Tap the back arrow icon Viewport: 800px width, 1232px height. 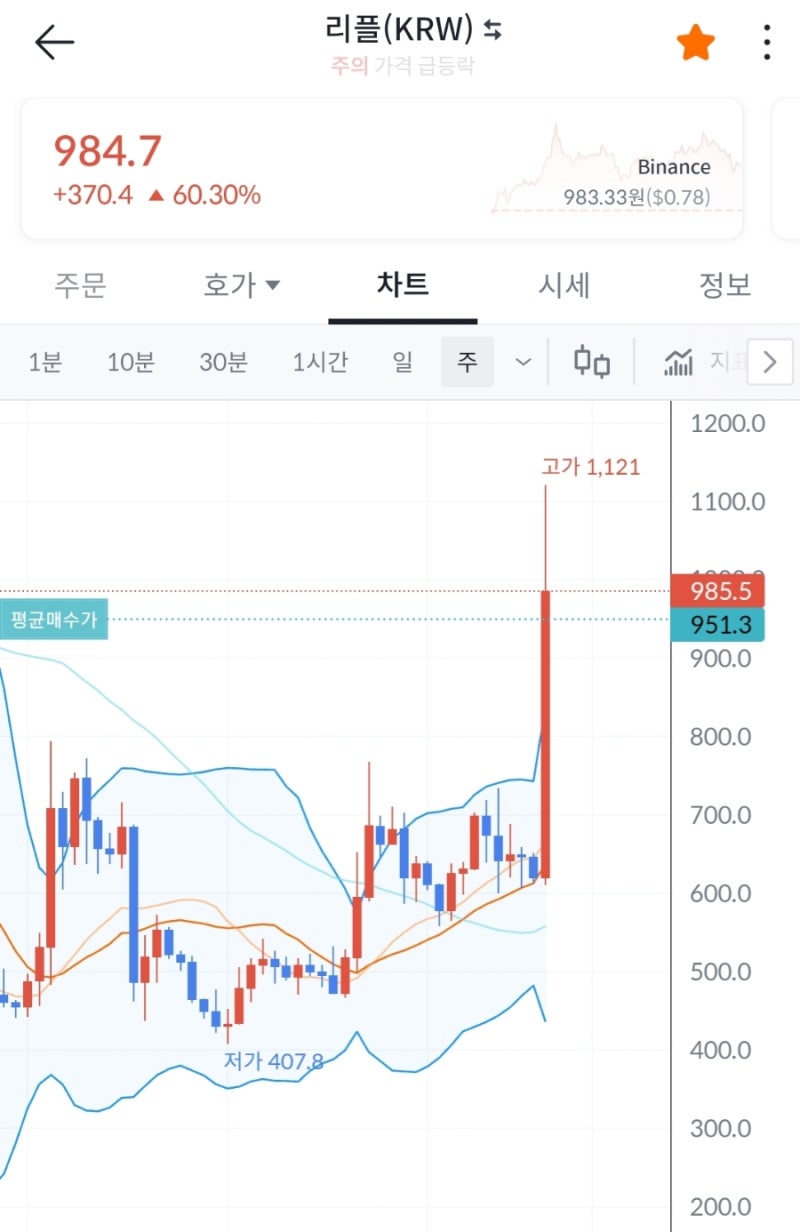point(53,41)
